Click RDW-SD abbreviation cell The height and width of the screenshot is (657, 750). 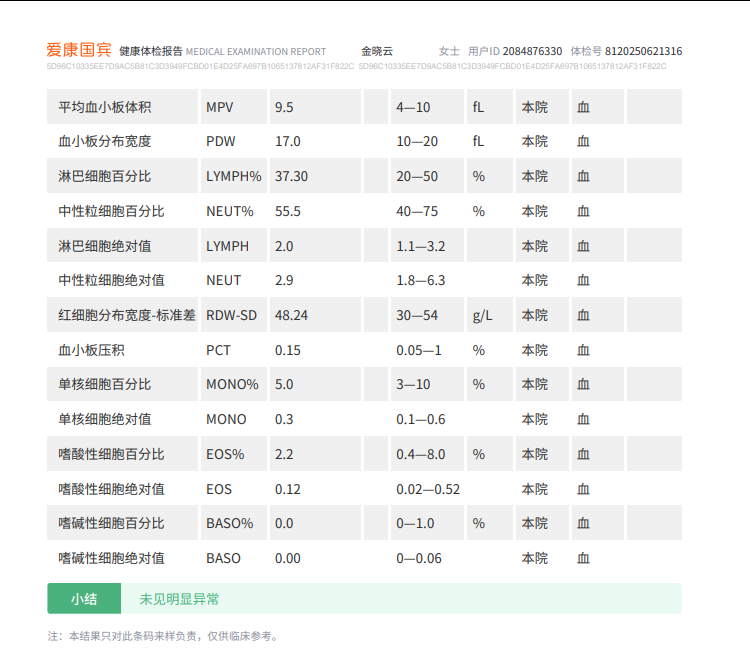coord(231,315)
